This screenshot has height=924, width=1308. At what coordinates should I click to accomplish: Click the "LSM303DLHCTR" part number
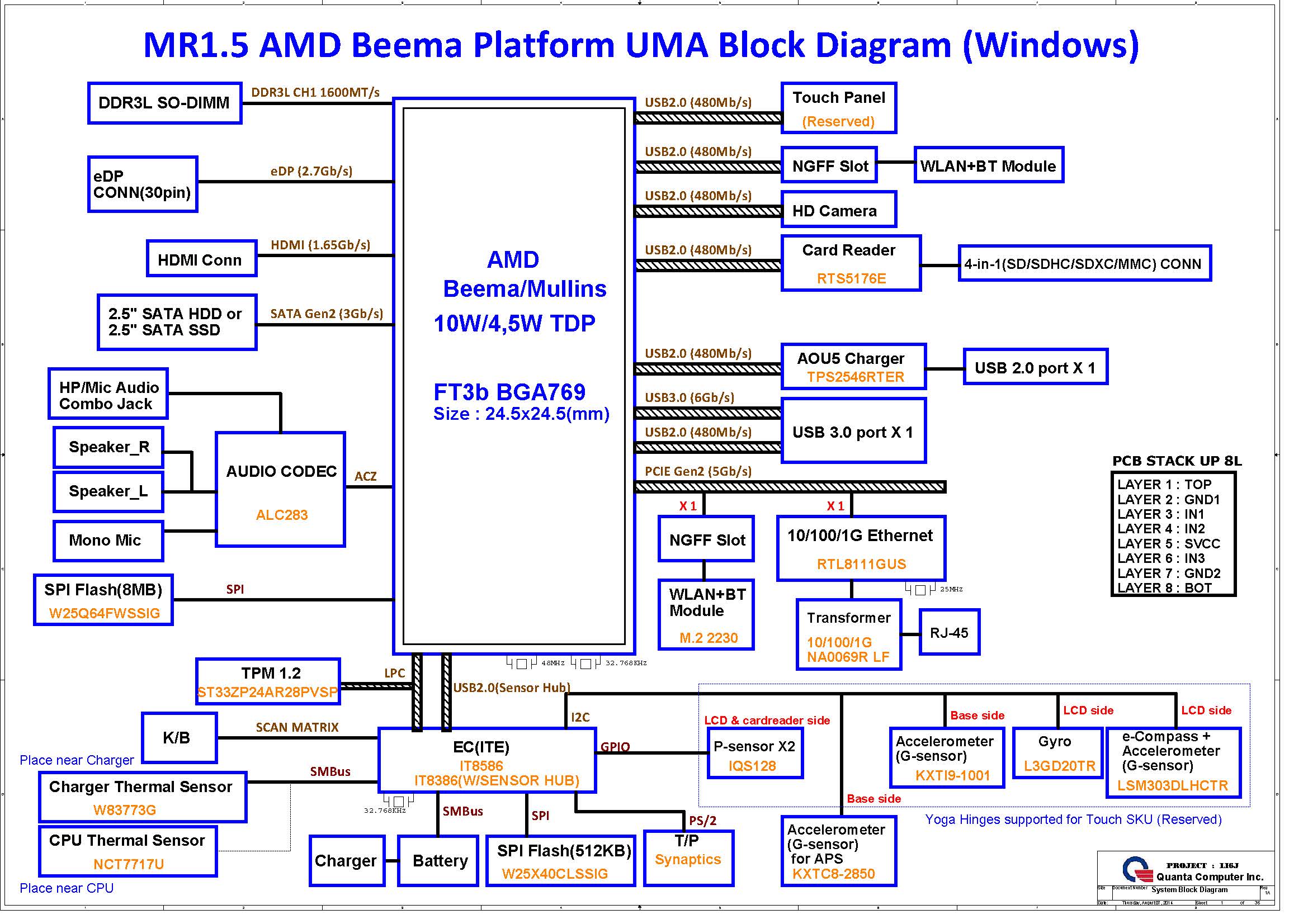[x=1173, y=786]
